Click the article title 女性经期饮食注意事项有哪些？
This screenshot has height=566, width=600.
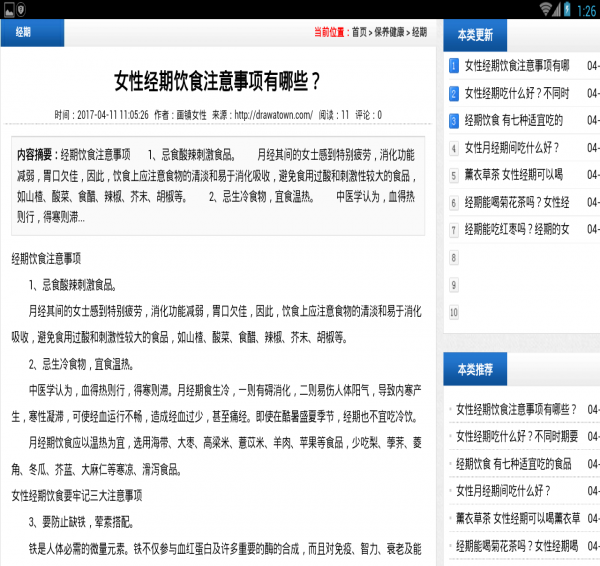217,82
